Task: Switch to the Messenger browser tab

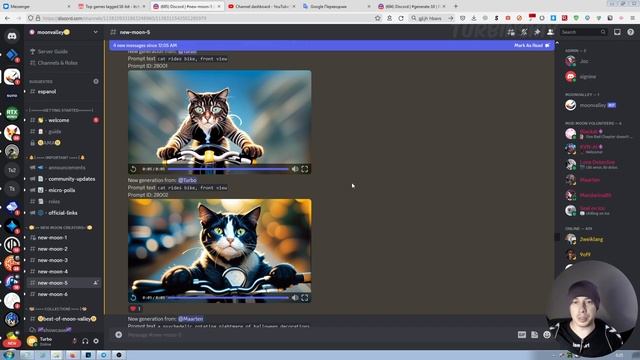Action: pos(36,7)
